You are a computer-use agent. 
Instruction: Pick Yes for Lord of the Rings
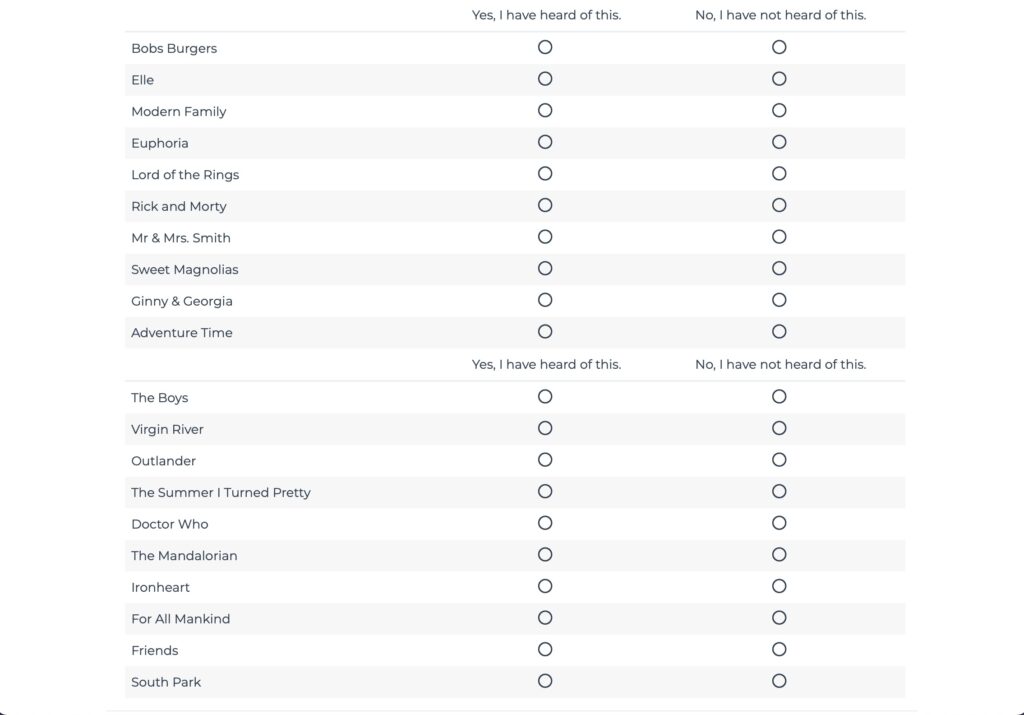(545, 174)
